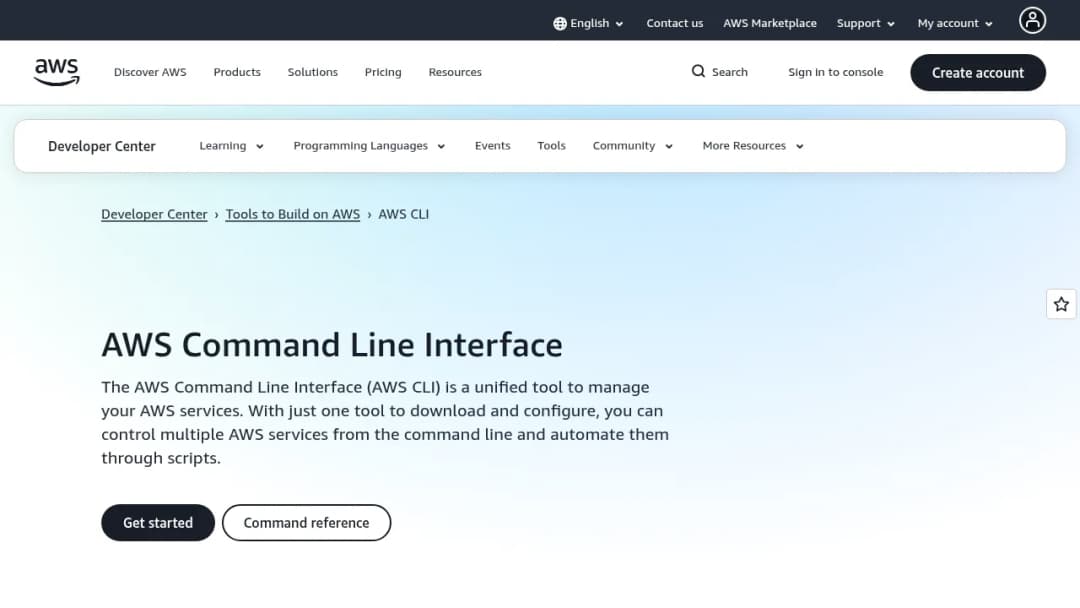Viewport: 1080px width, 608px height.
Task: Click the Search field label
Action: [x=729, y=72]
